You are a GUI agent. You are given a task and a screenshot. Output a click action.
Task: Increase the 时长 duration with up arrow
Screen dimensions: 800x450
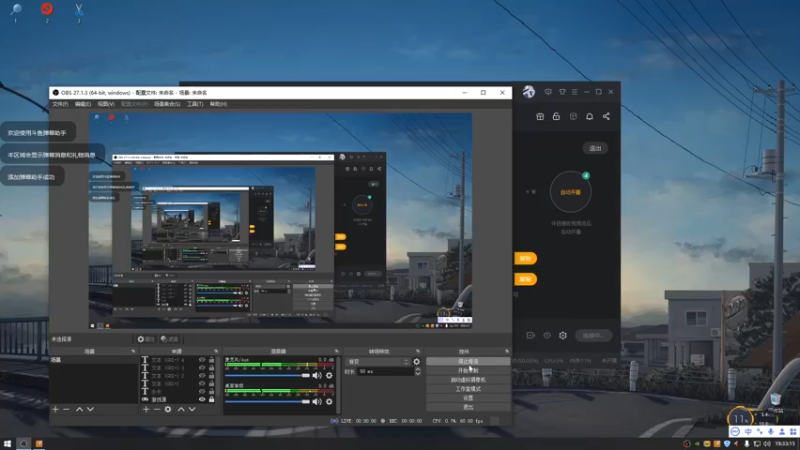(418, 369)
